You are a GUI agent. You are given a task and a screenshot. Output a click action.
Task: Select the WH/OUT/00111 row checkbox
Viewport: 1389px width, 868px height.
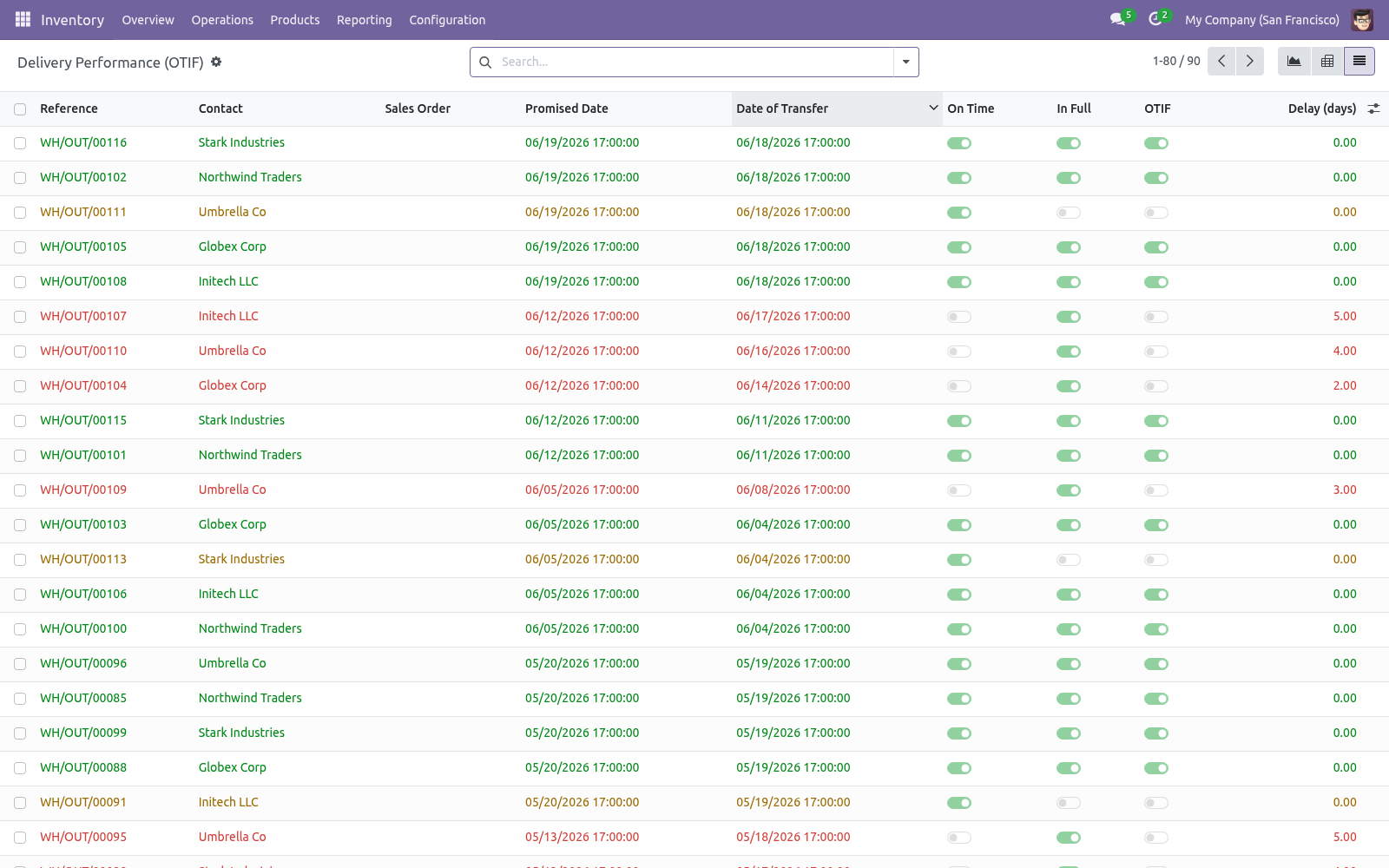coord(20,213)
